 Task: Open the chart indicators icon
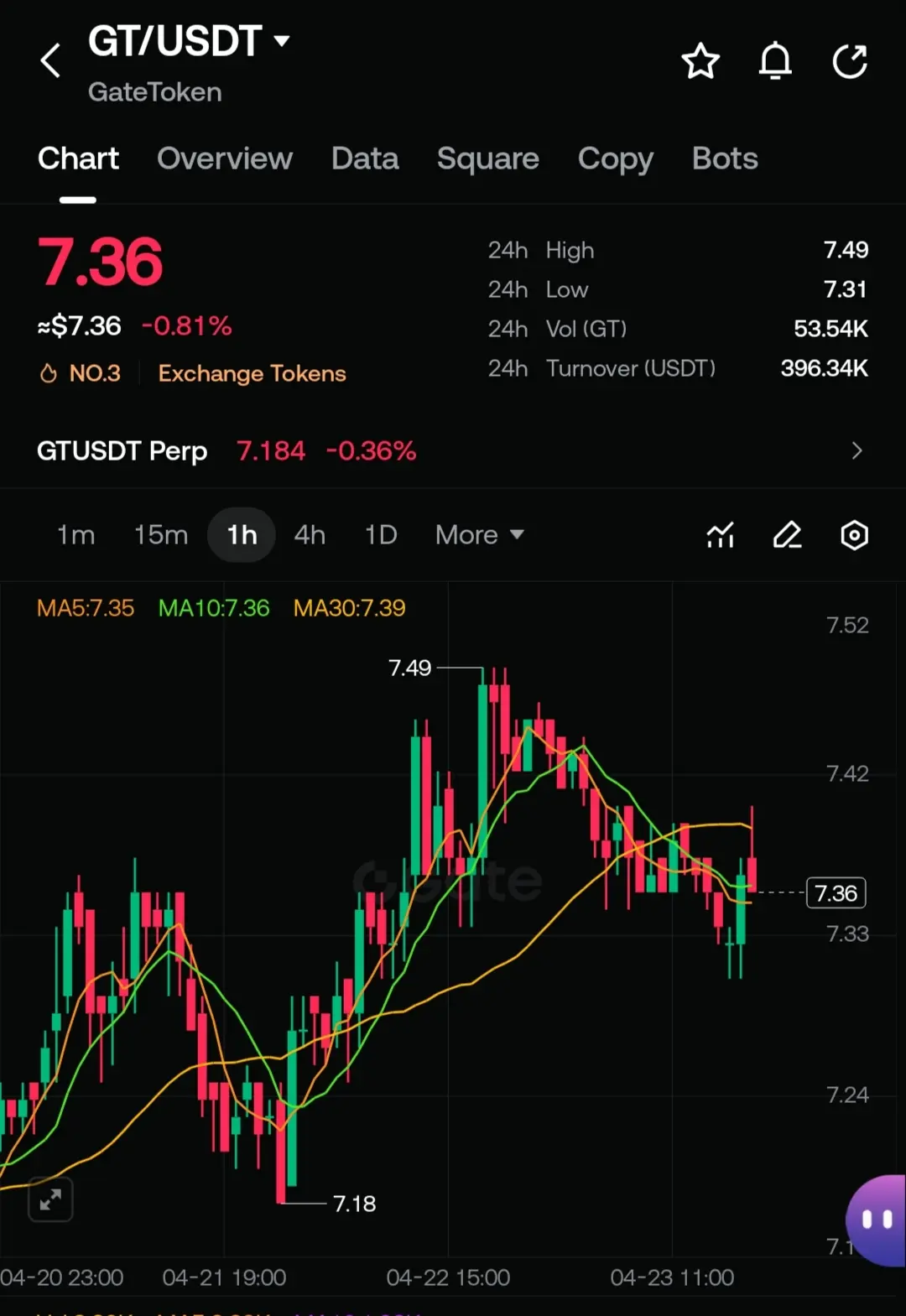721,535
